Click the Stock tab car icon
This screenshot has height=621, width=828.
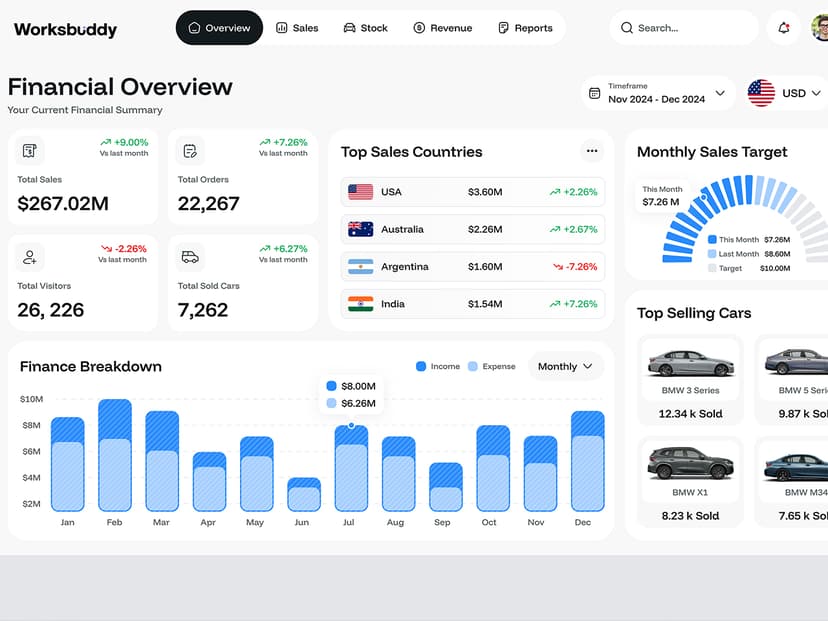click(350, 27)
